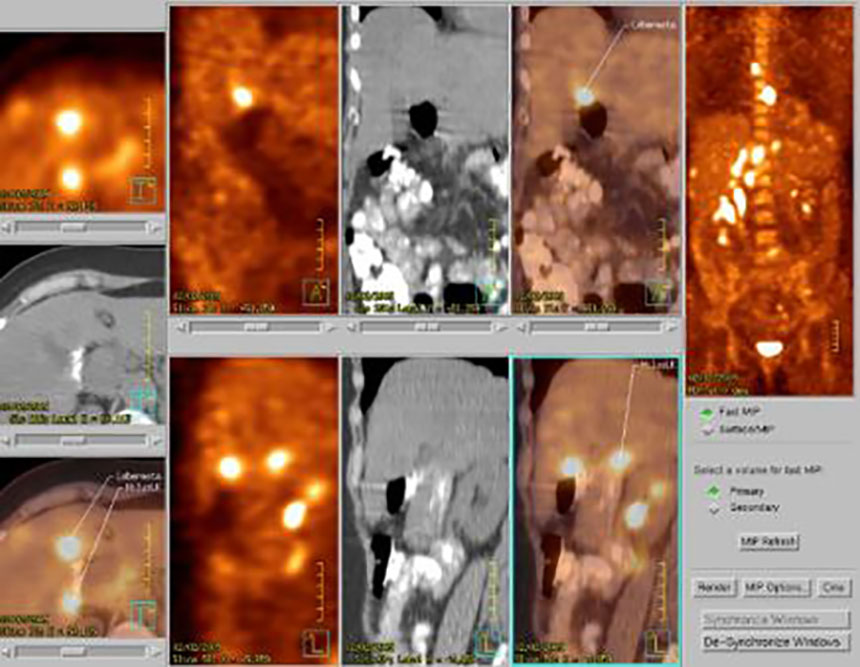Step coronal PET slice forward with right arrow
Screen dimensions: 860x667
pos(329,327)
